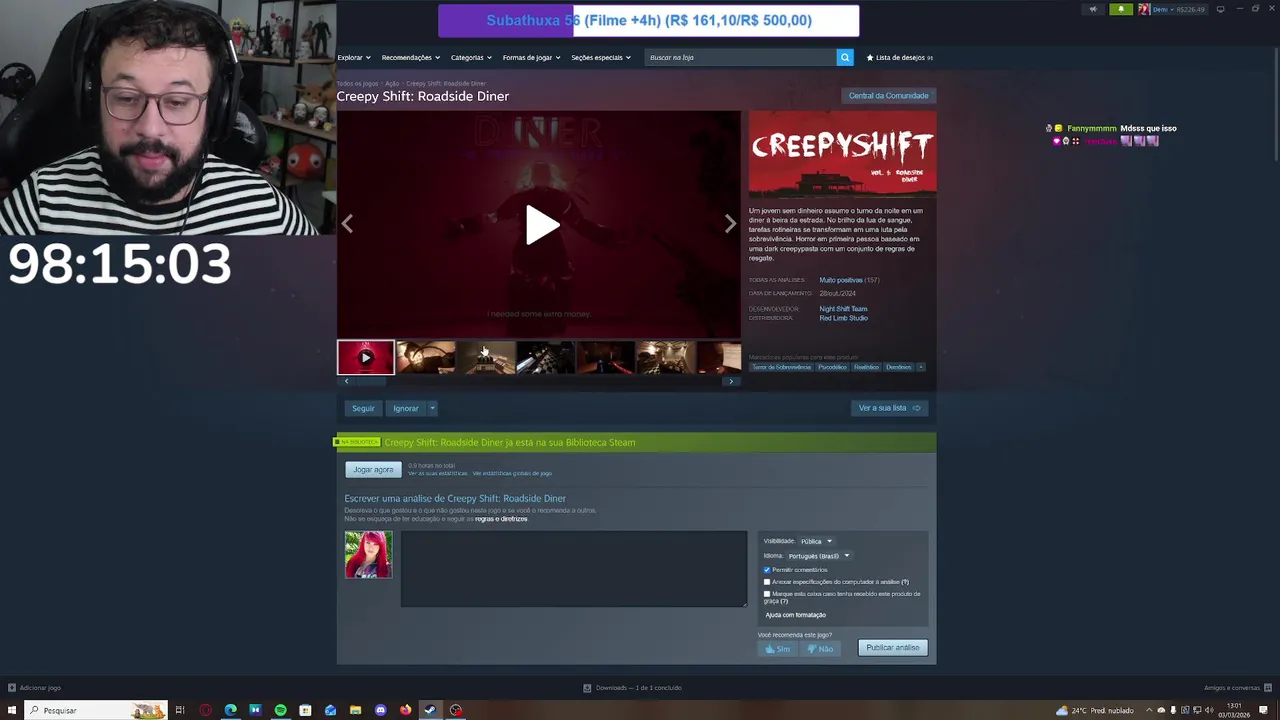The height and width of the screenshot is (720, 1280).
Task: Open the Idioma Português (Brasil) dropdown
Action: pyautogui.click(x=819, y=556)
